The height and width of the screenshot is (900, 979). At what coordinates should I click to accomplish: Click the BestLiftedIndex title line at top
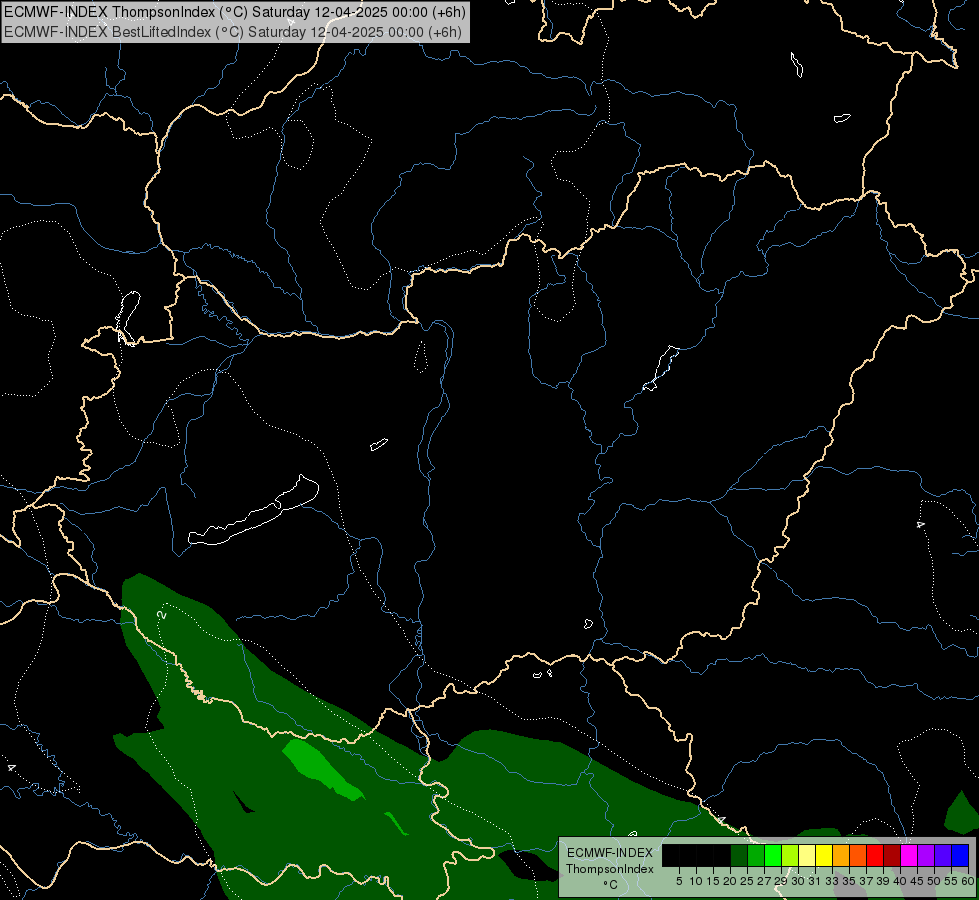point(233,32)
